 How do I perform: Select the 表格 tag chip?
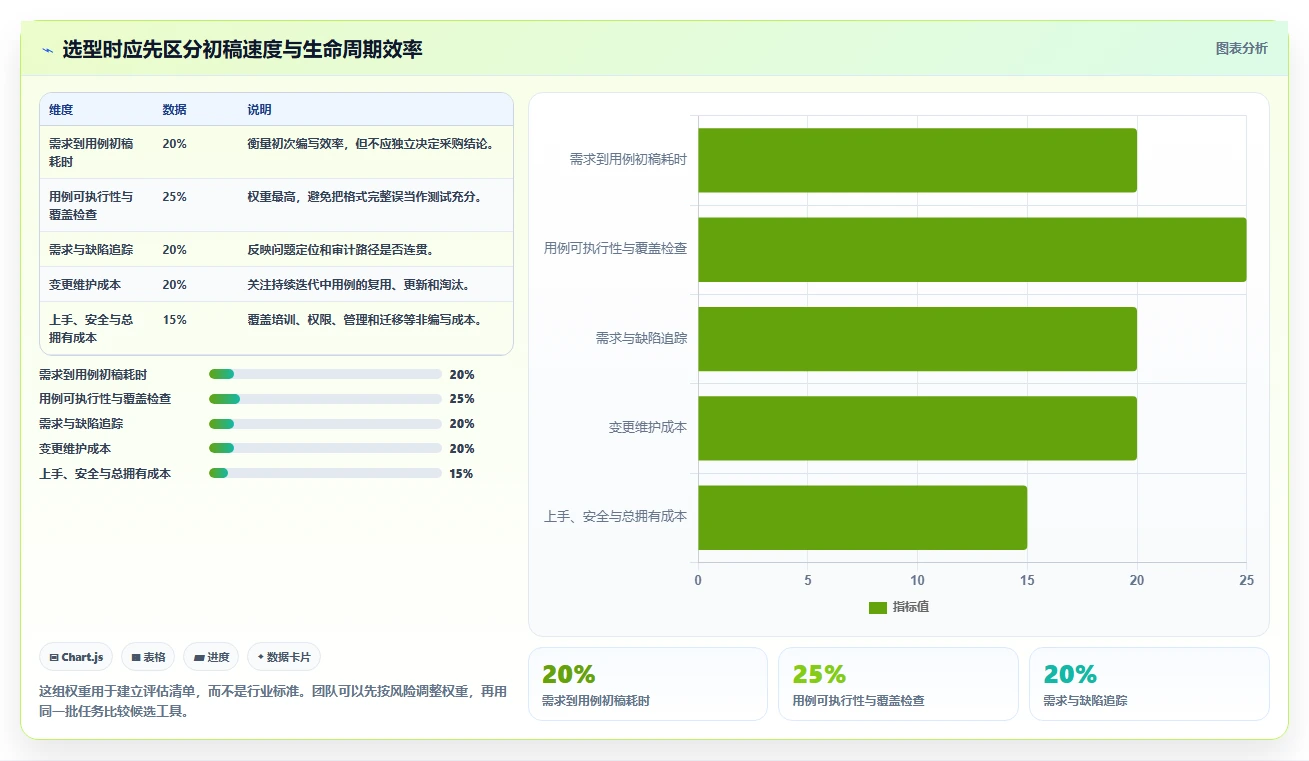tap(148, 657)
